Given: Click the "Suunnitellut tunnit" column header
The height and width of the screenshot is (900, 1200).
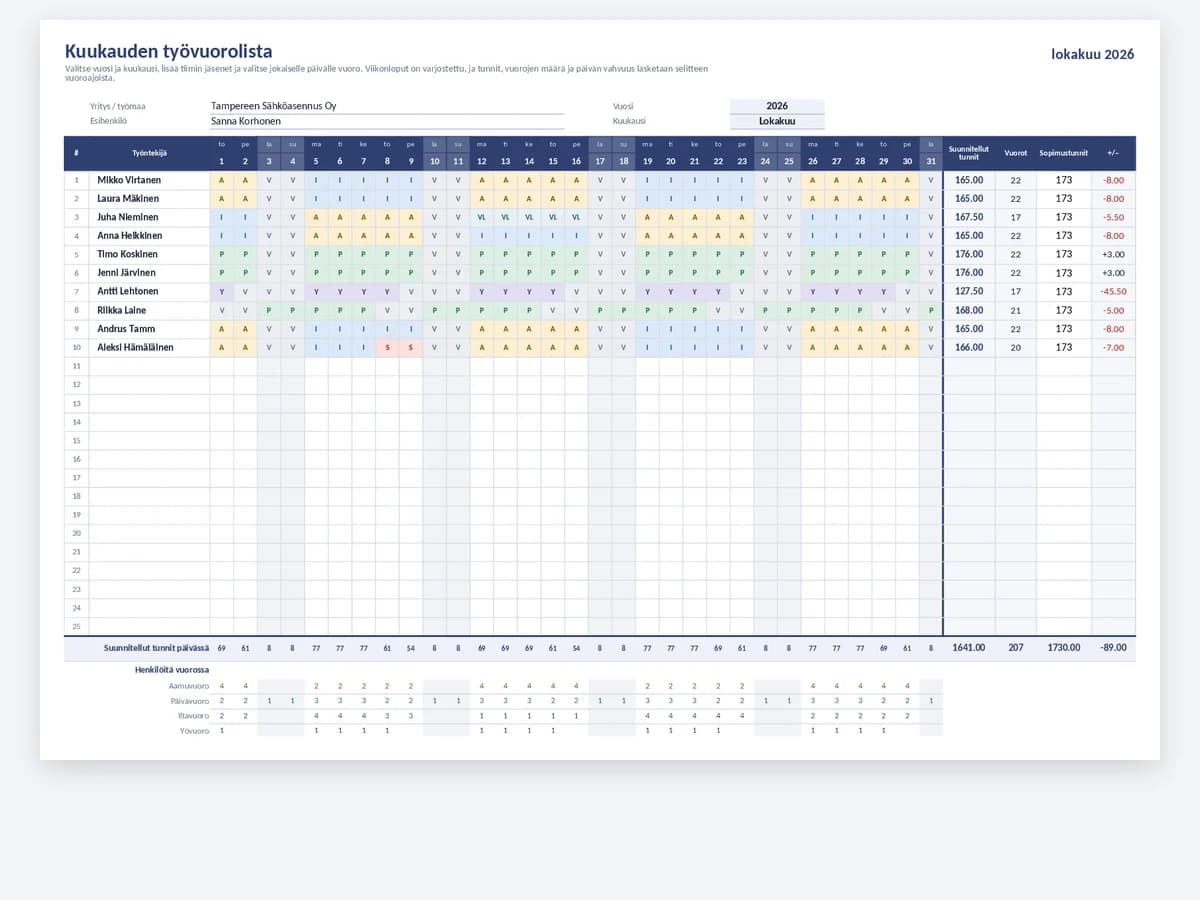Looking at the screenshot, I should [x=969, y=153].
